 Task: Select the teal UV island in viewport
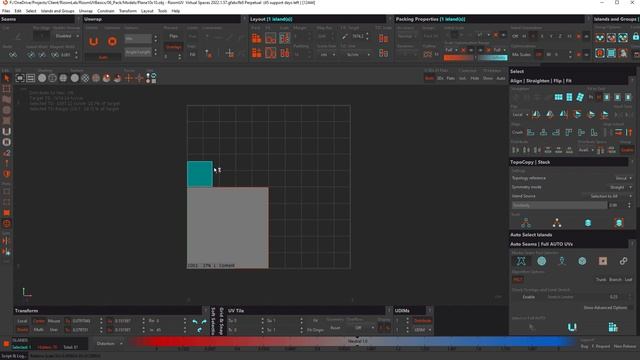coord(200,174)
